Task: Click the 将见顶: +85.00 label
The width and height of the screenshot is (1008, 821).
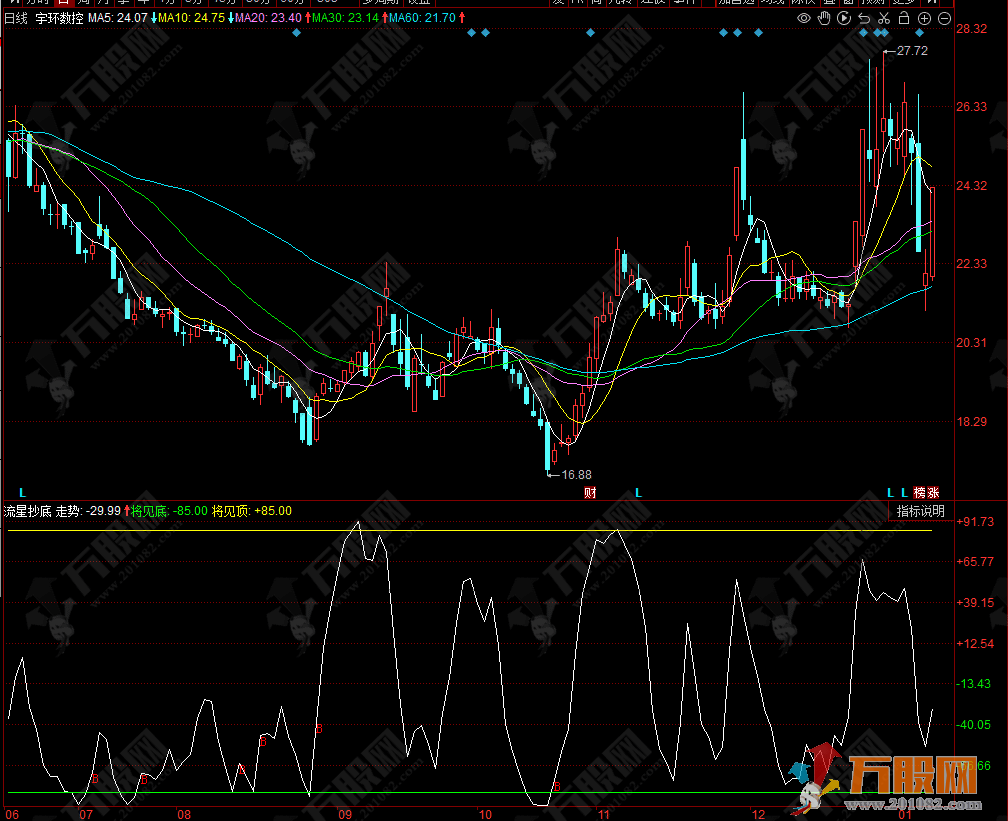Action: coord(252,511)
